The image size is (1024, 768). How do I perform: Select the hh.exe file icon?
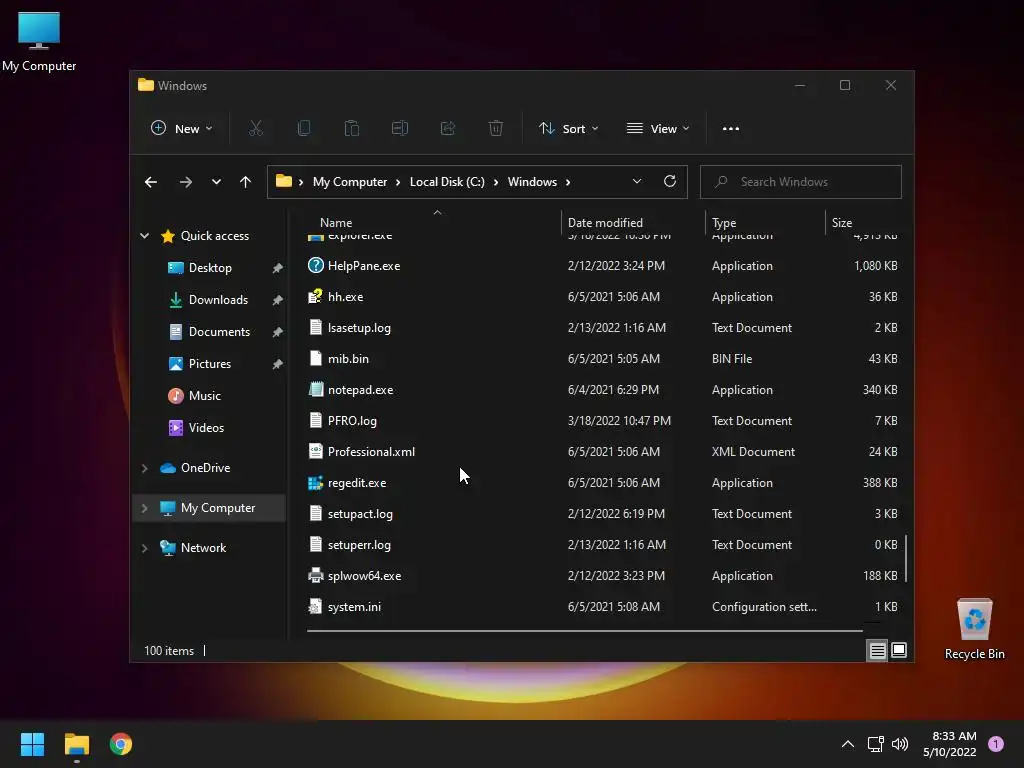click(315, 296)
